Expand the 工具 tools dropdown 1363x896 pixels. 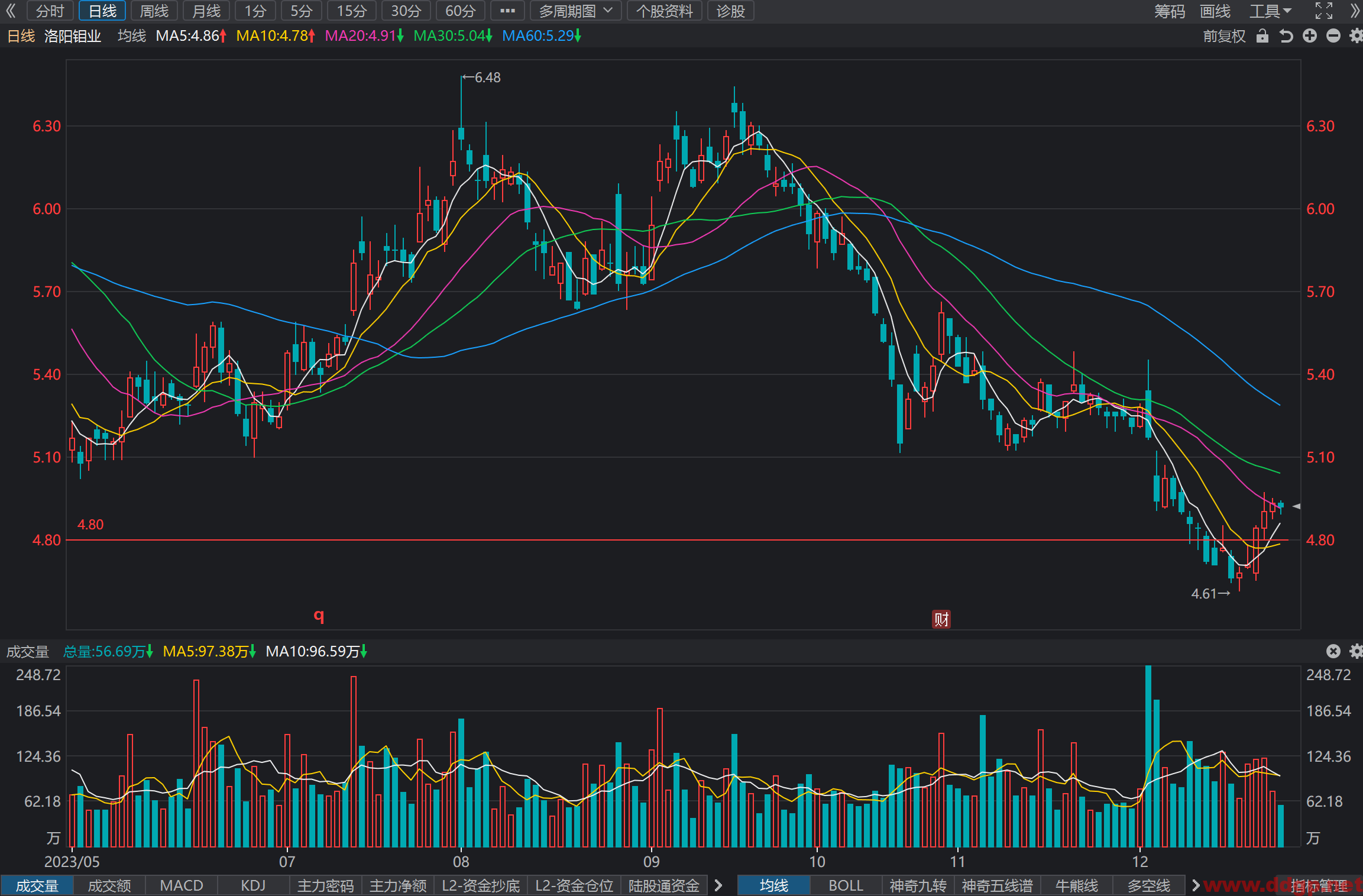(1270, 11)
